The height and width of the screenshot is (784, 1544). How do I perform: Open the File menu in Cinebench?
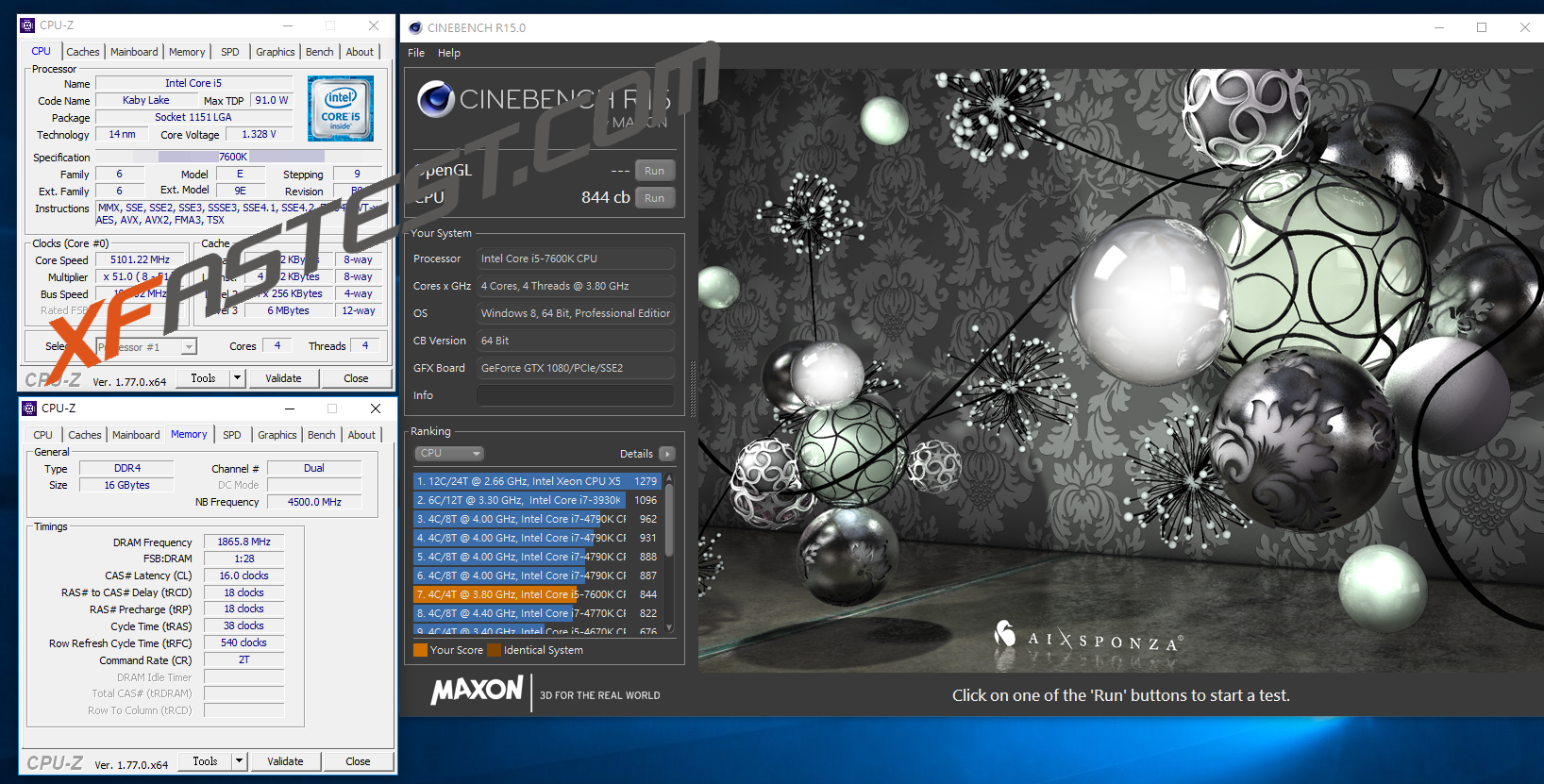(416, 53)
